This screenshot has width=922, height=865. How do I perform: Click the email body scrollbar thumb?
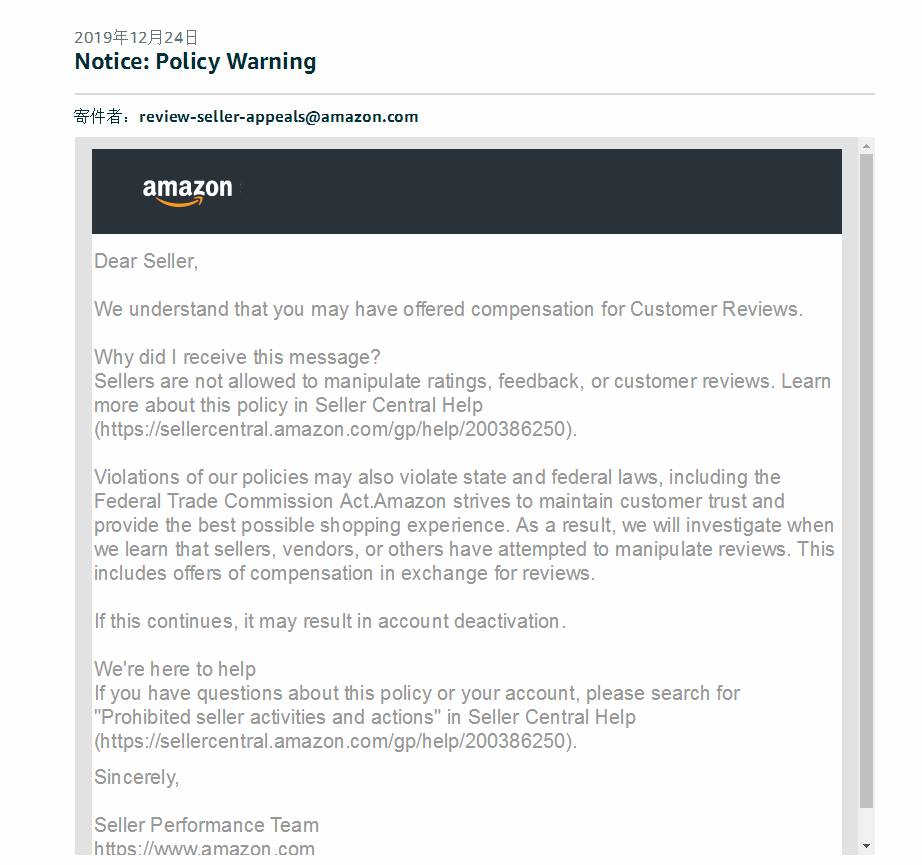click(x=866, y=480)
